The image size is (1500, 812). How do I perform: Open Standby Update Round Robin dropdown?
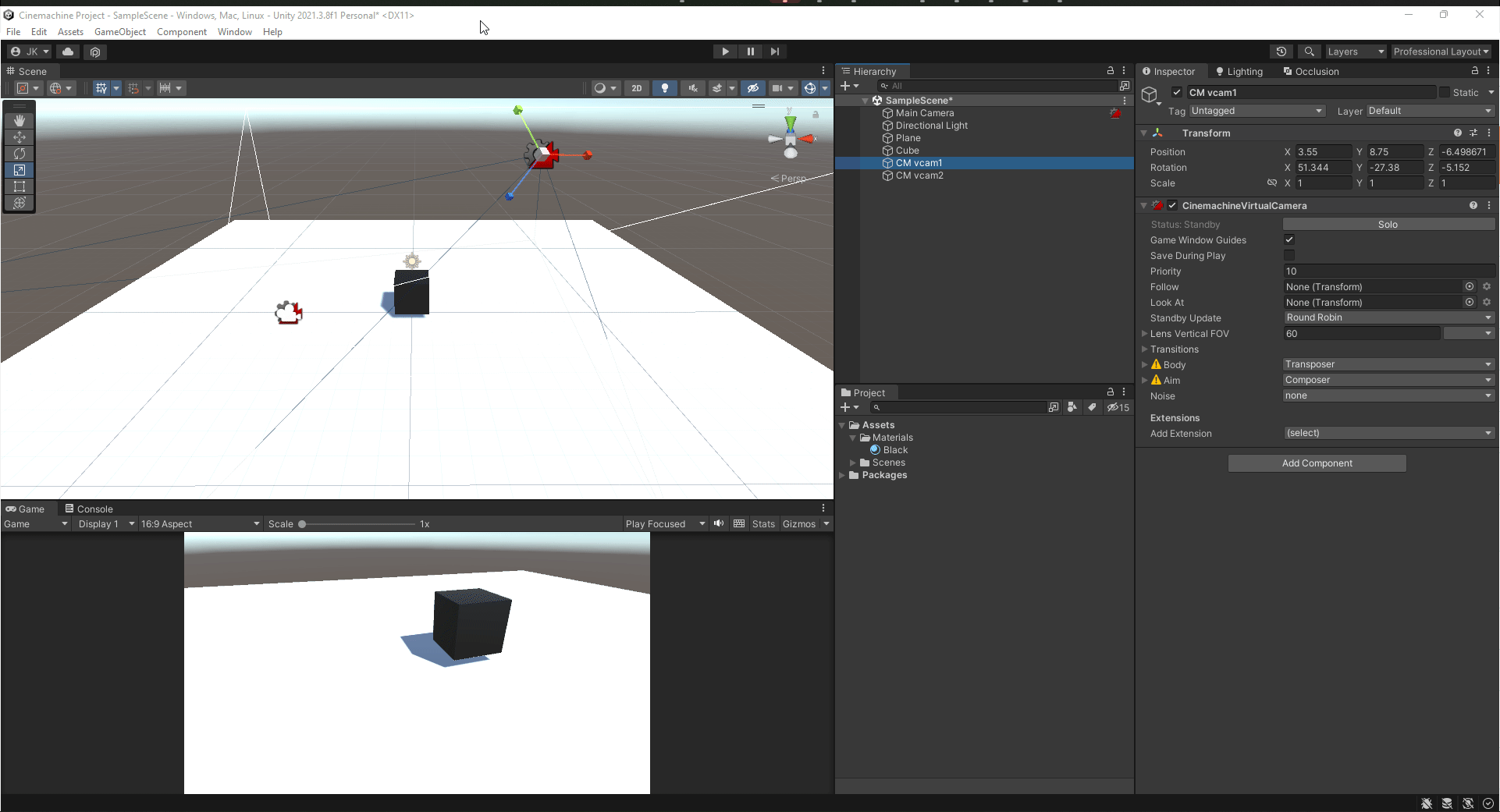pos(1389,317)
